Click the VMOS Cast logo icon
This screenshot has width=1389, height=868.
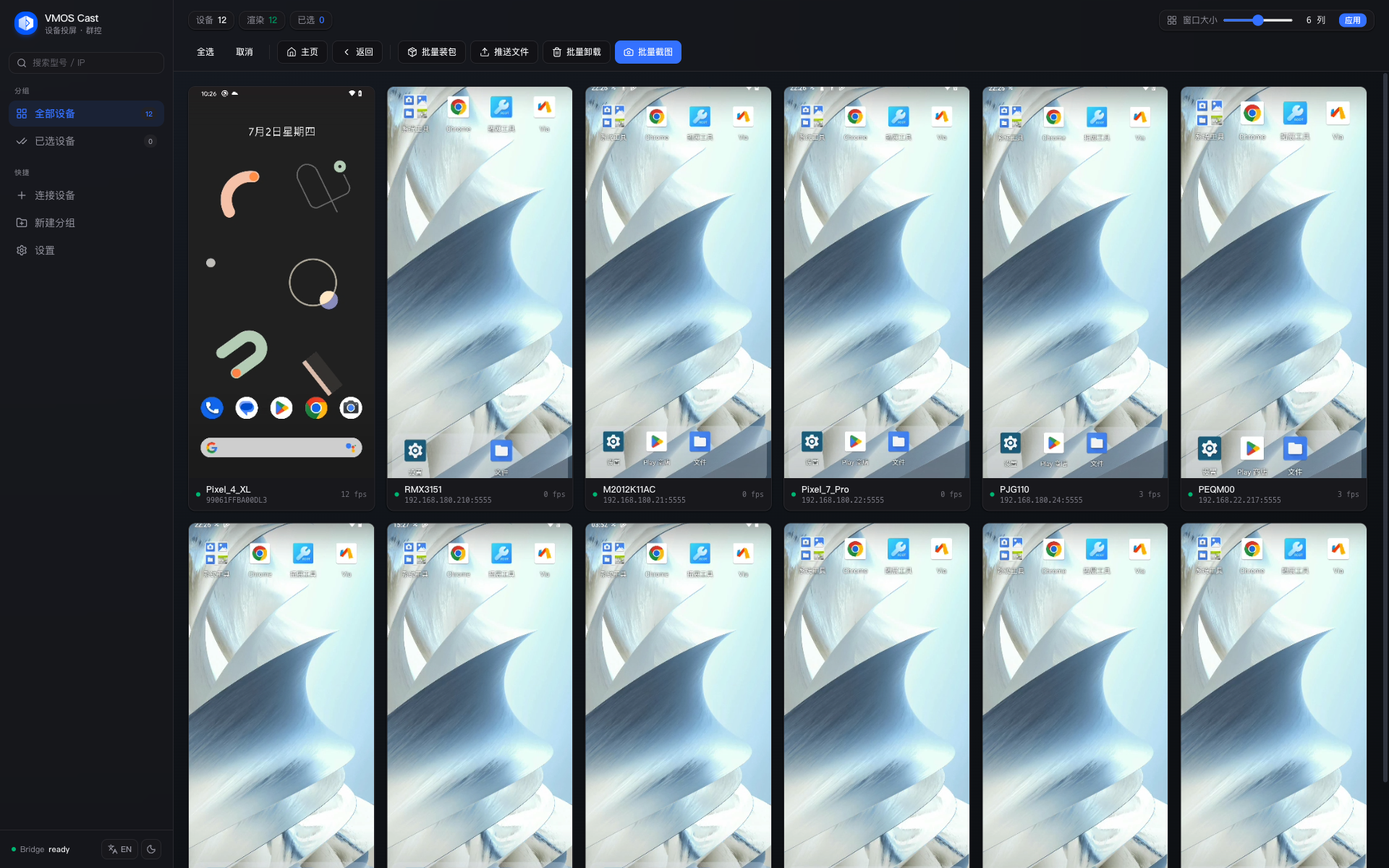tap(26, 23)
